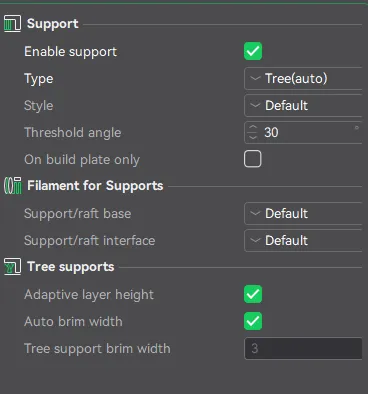Increase Threshold angle with the up arrow
Image resolution: width=368 pixels, height=394 pixels.
(x=253, y=127)
